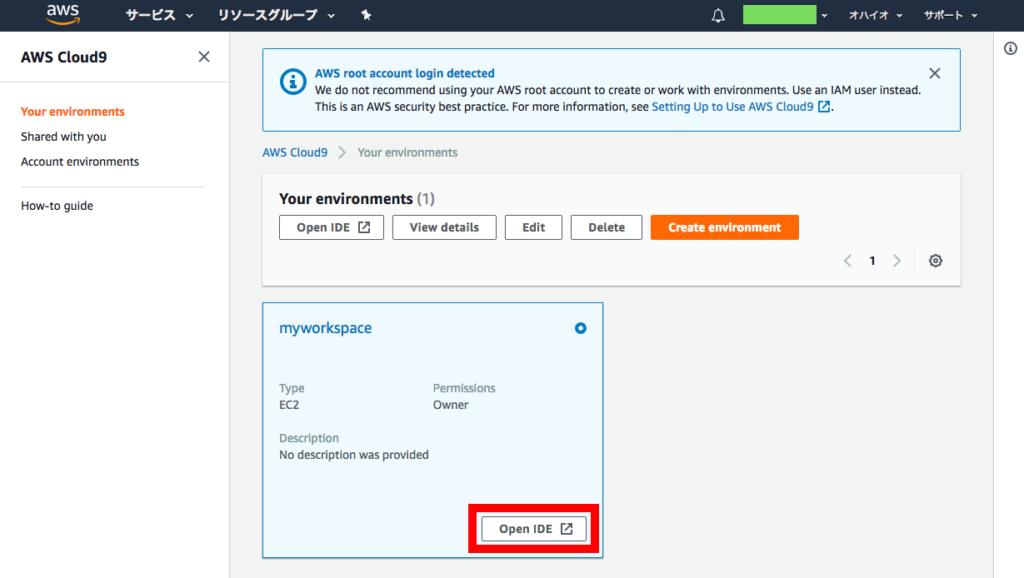
Task: Open the リソースグループ resource groups menu
Action: tap(276, 15)
